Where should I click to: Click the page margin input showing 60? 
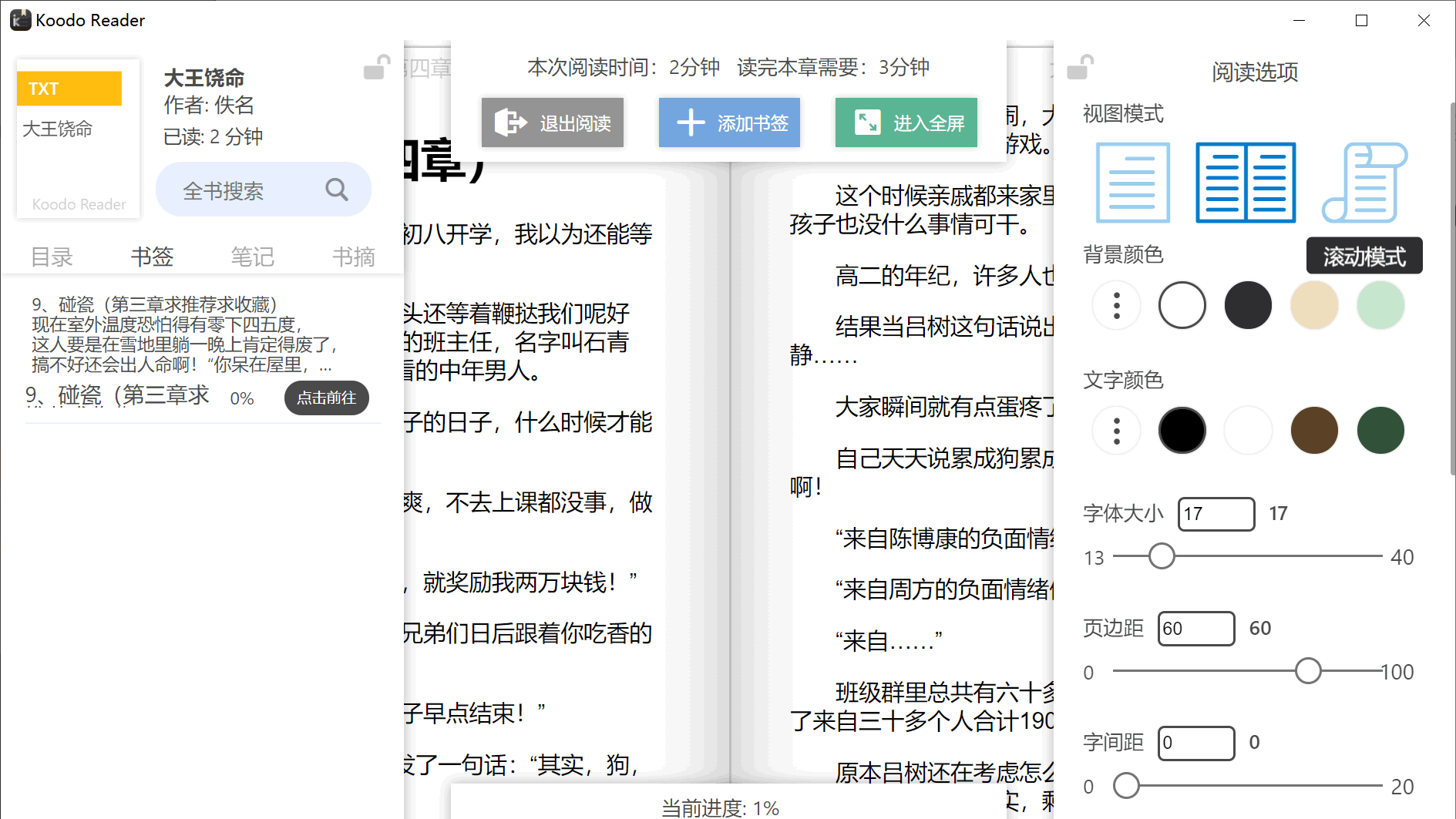click(x=1195, y=628)
